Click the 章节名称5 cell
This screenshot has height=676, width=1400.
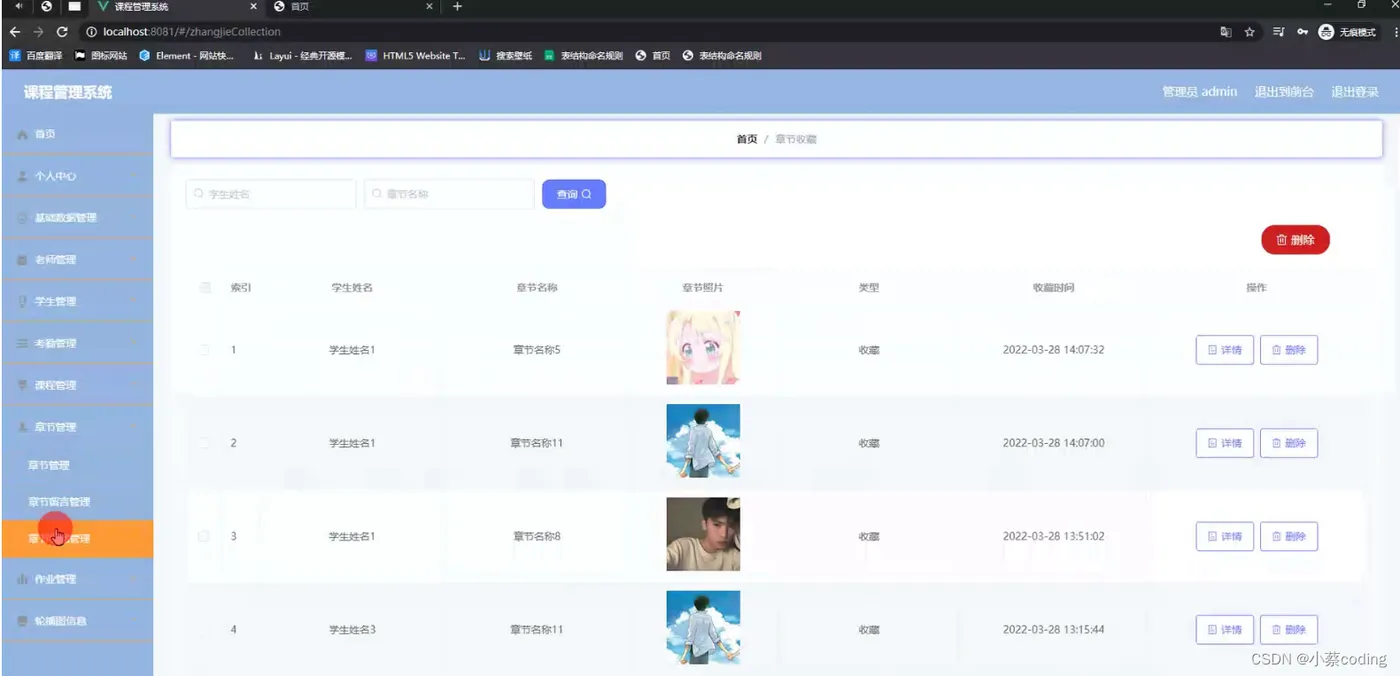coord(537,350)
